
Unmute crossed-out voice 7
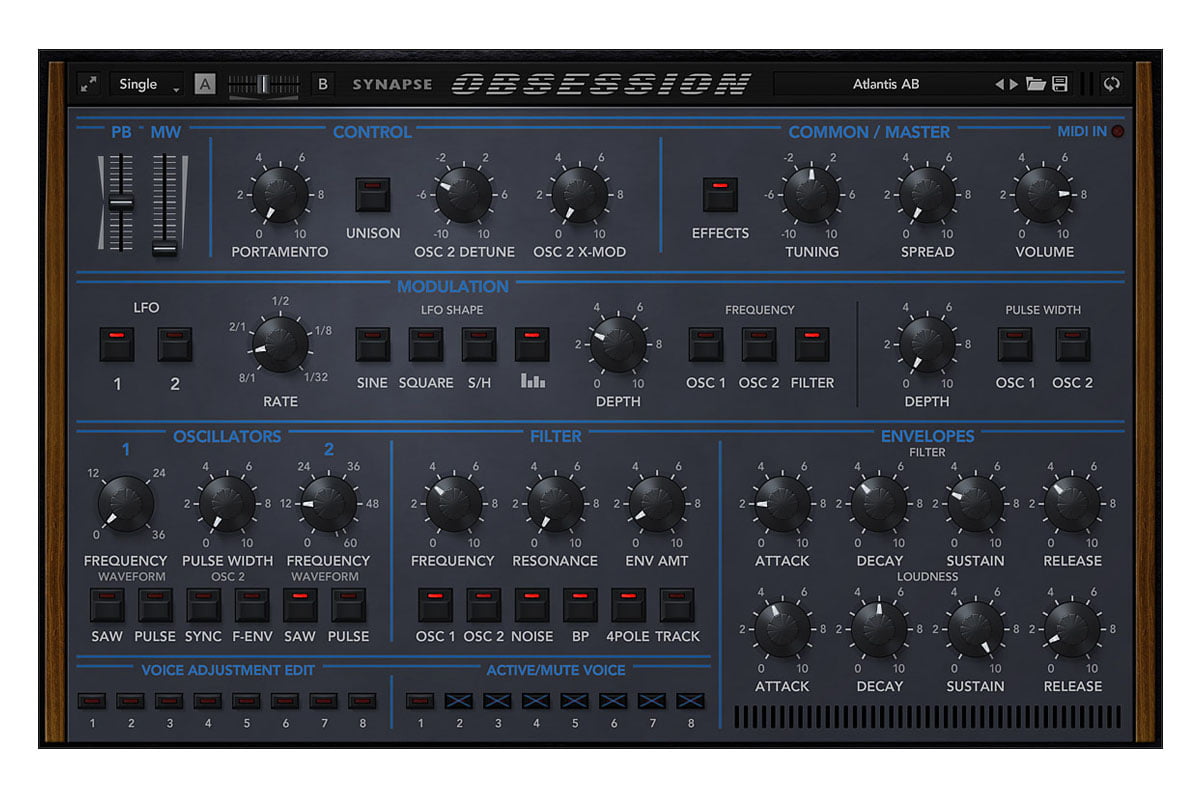tap(652, 701)
